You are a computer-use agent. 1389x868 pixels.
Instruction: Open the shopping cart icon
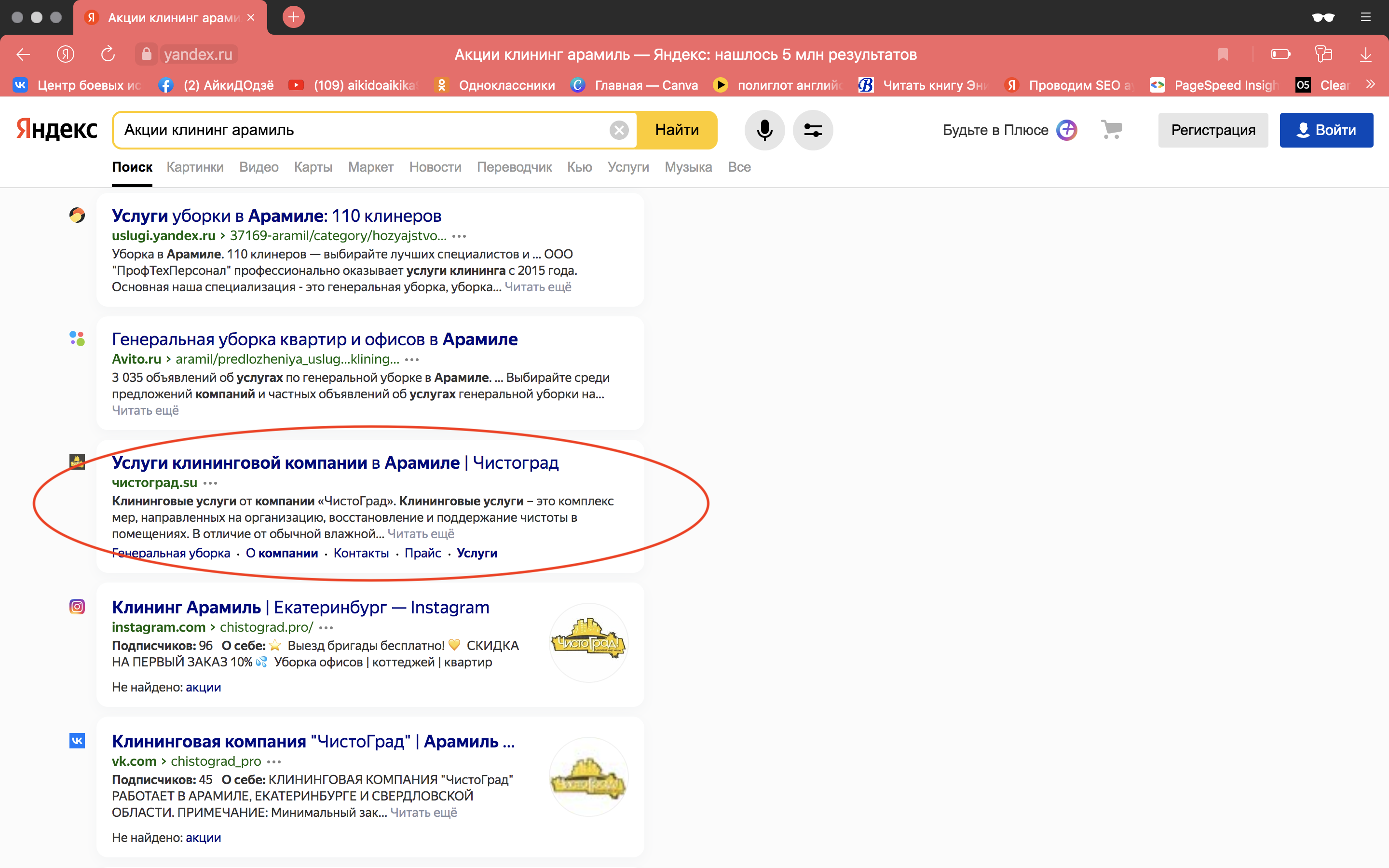click(x=1111, y=129)
